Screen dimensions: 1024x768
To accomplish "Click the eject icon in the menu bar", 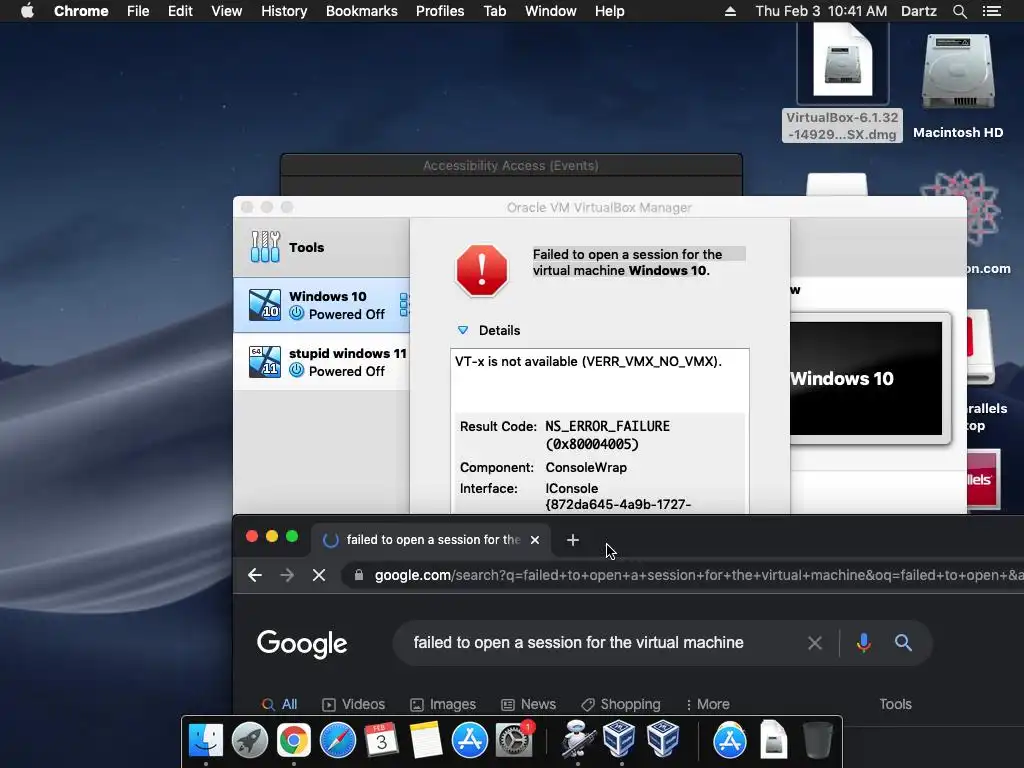I will coord(730,11).
